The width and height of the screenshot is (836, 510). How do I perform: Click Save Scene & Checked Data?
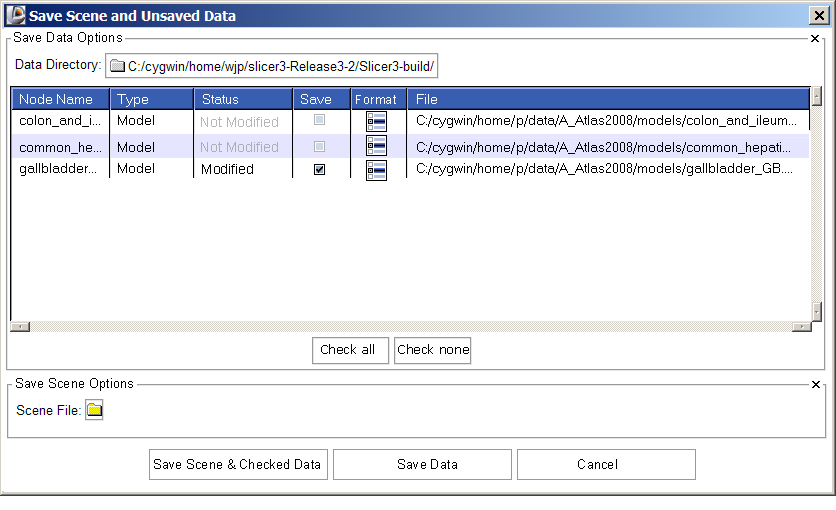click(237, 464)
